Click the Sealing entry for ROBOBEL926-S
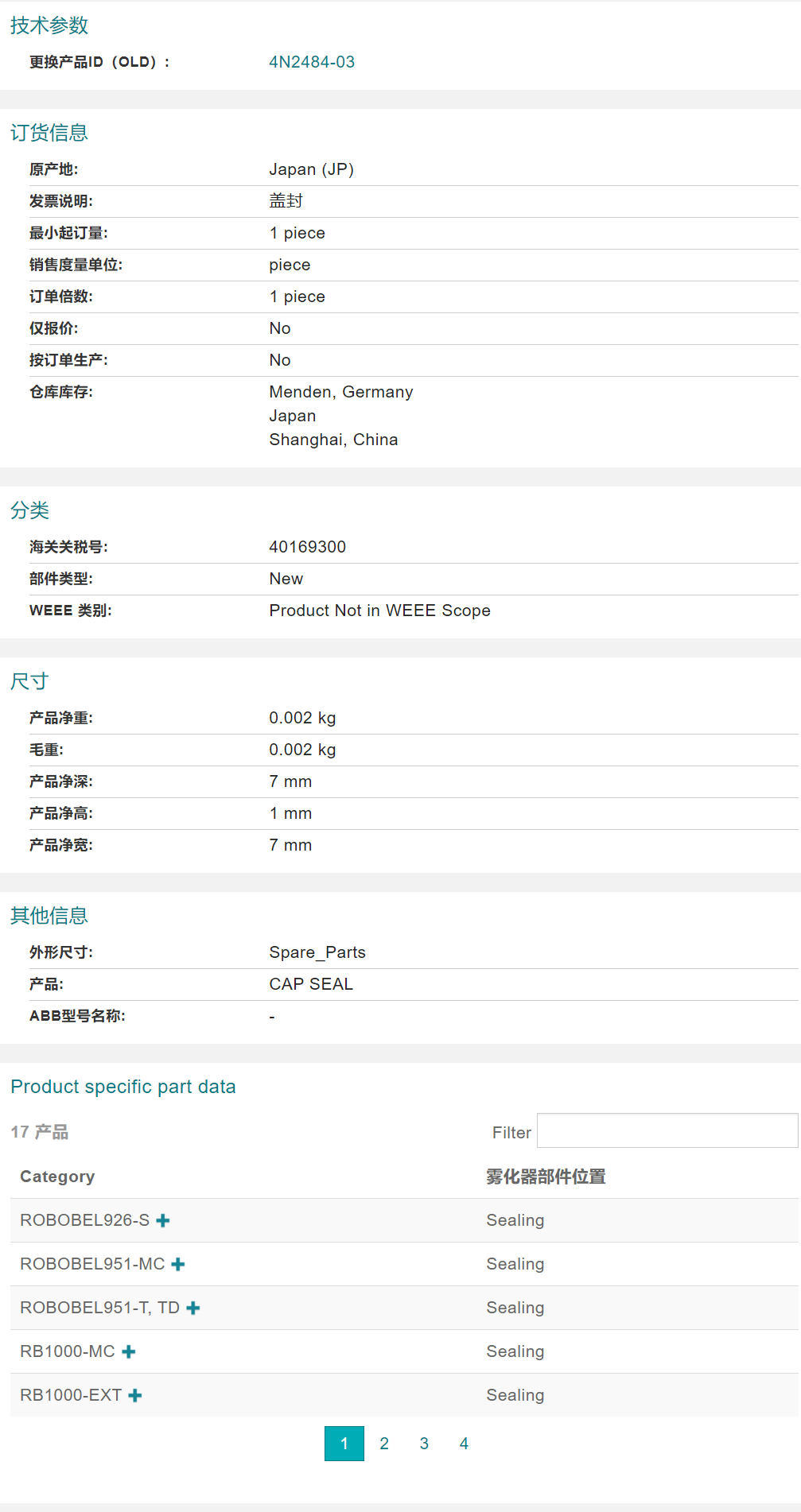 tap(515, 1220)
